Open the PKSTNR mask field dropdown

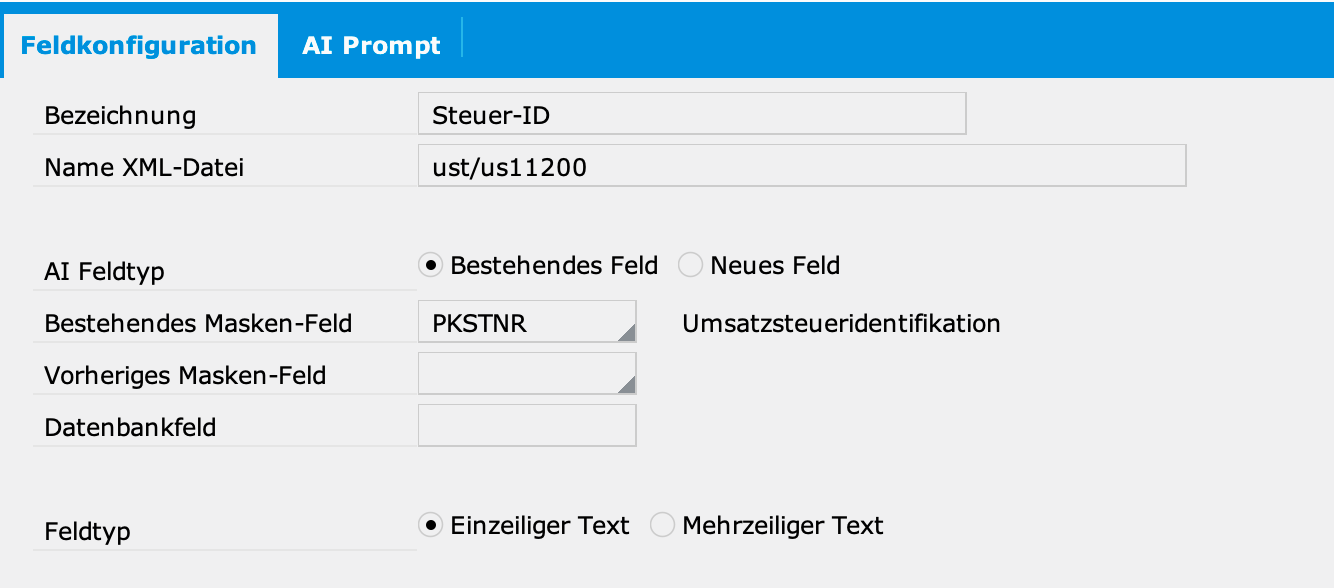526,324
